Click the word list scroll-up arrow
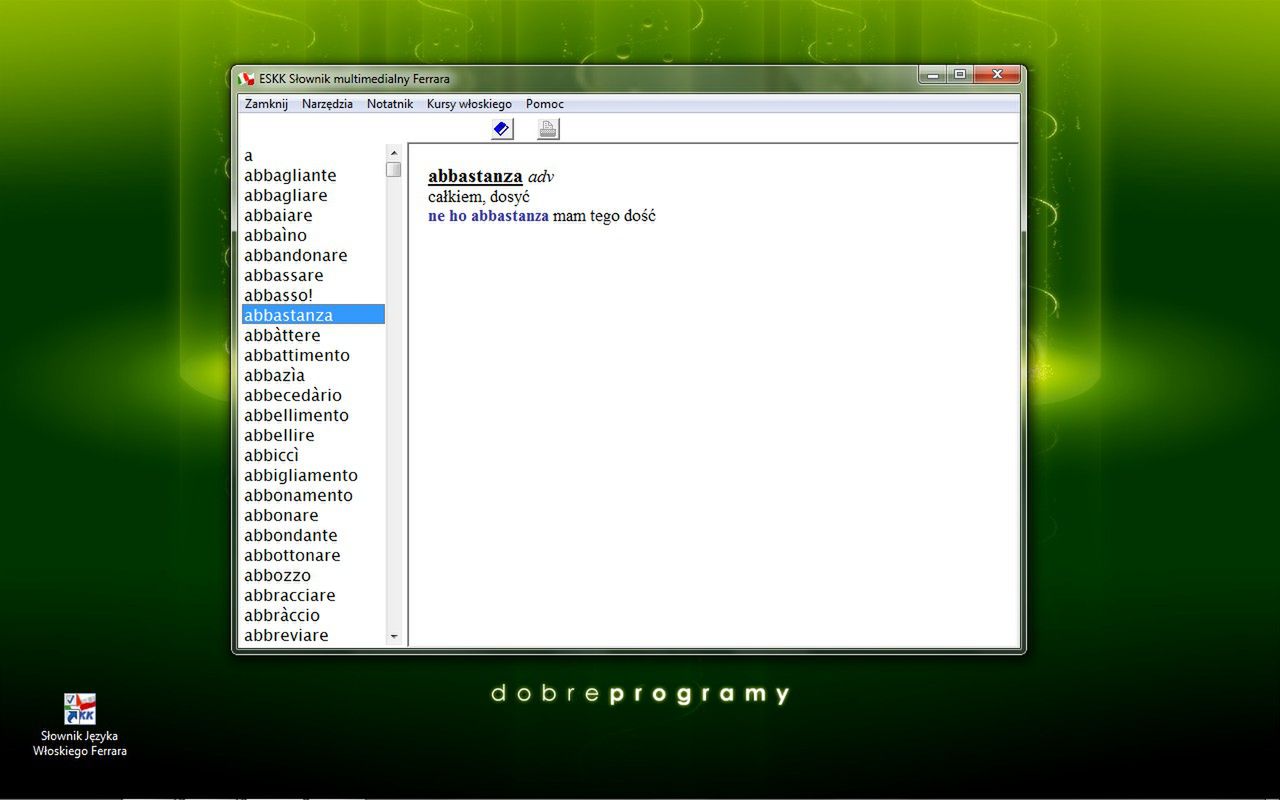Screen dimensions: 1280x800 click(x=393, y=152)
